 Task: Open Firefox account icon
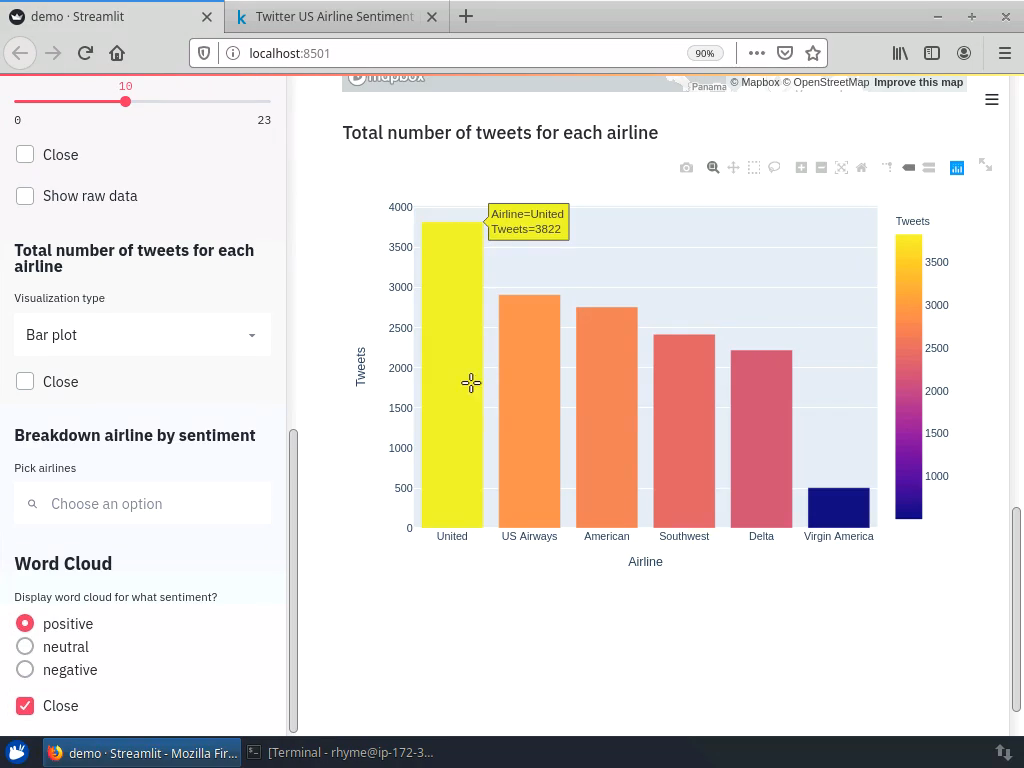(964, 53)
